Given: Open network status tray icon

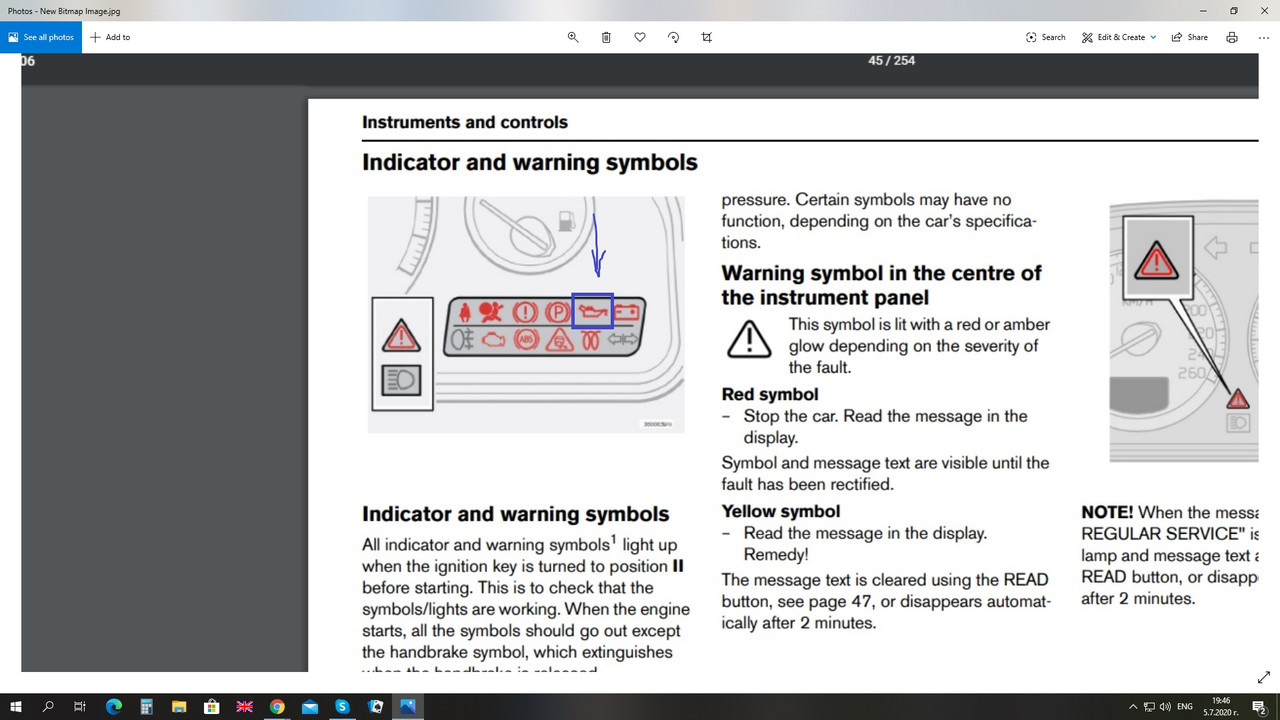Looking at the screenshot, I should point(1149,706).
